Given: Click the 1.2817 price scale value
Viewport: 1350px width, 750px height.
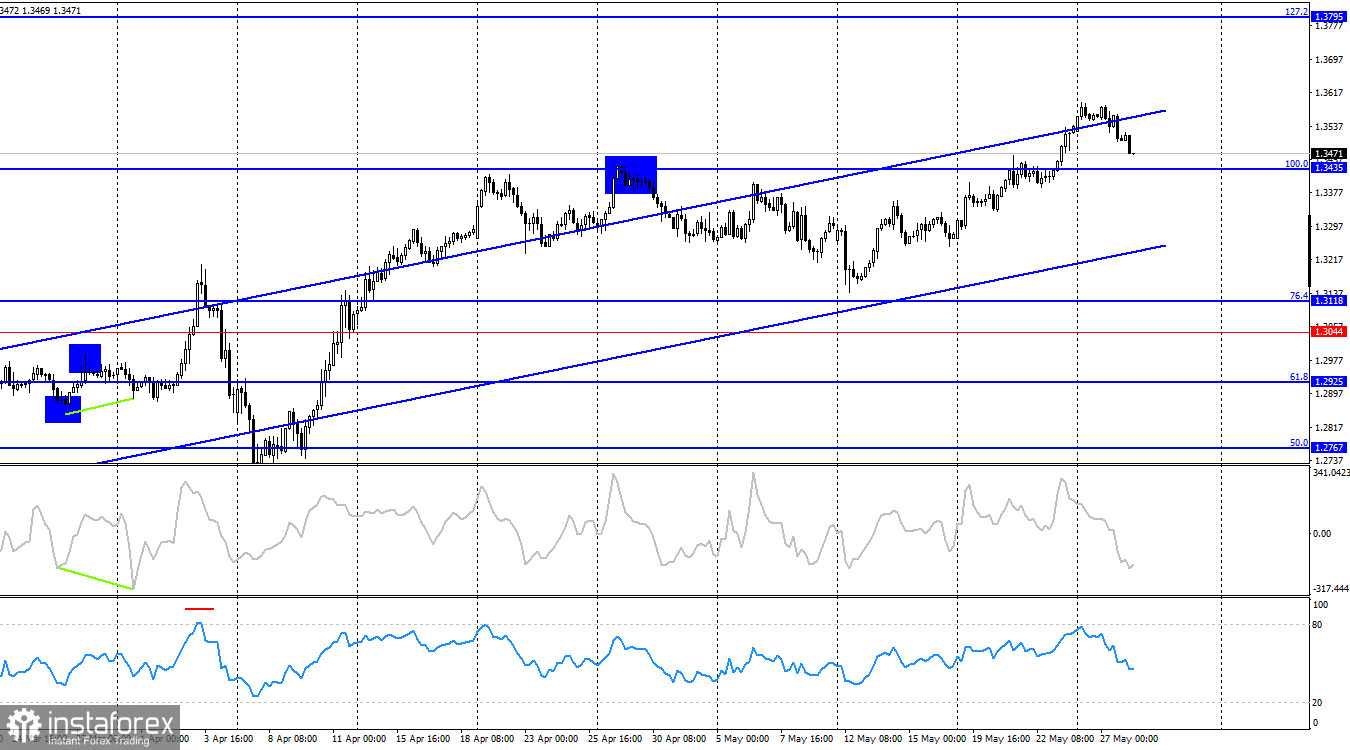Looking at the screenshot, I should click(1329, 427).
